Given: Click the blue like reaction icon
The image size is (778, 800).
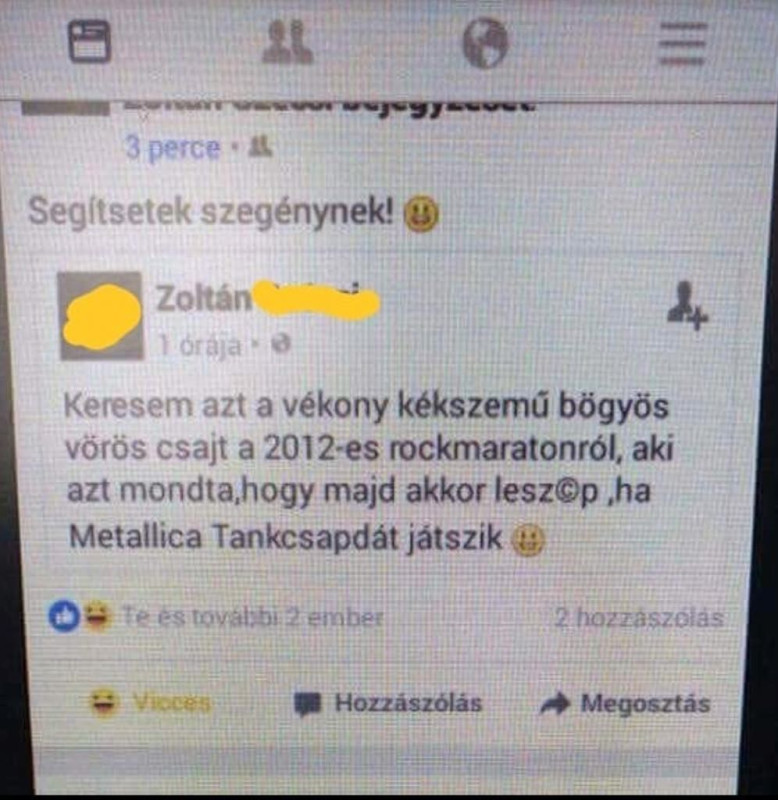Looking at the screenshot, I should click(64, 616).
